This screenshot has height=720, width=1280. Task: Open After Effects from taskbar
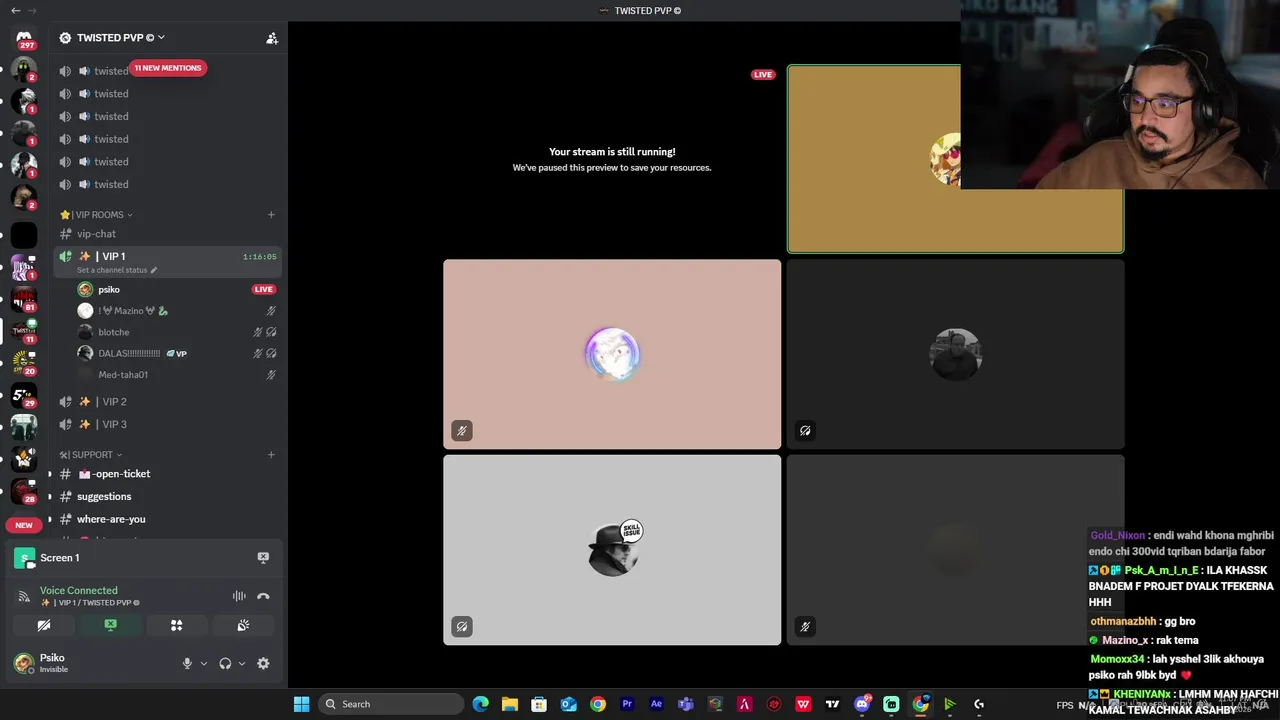tap(656, 704)
